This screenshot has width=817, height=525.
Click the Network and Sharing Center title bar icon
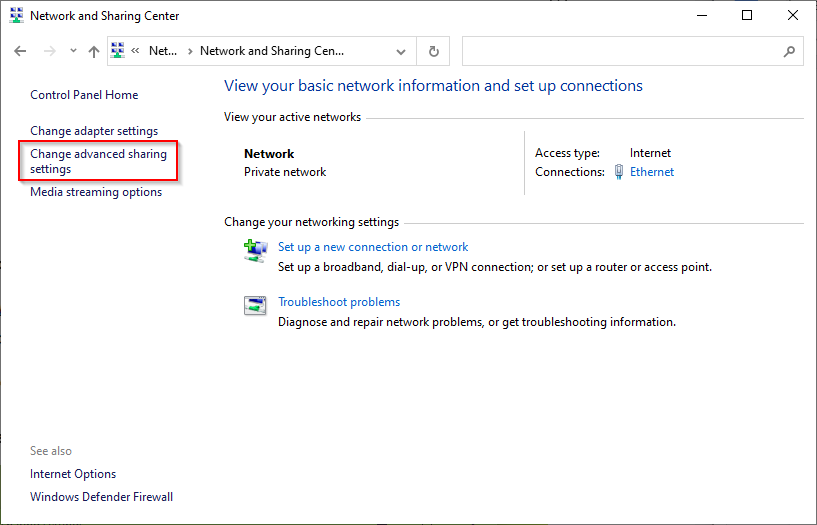(x=15, y=16)
